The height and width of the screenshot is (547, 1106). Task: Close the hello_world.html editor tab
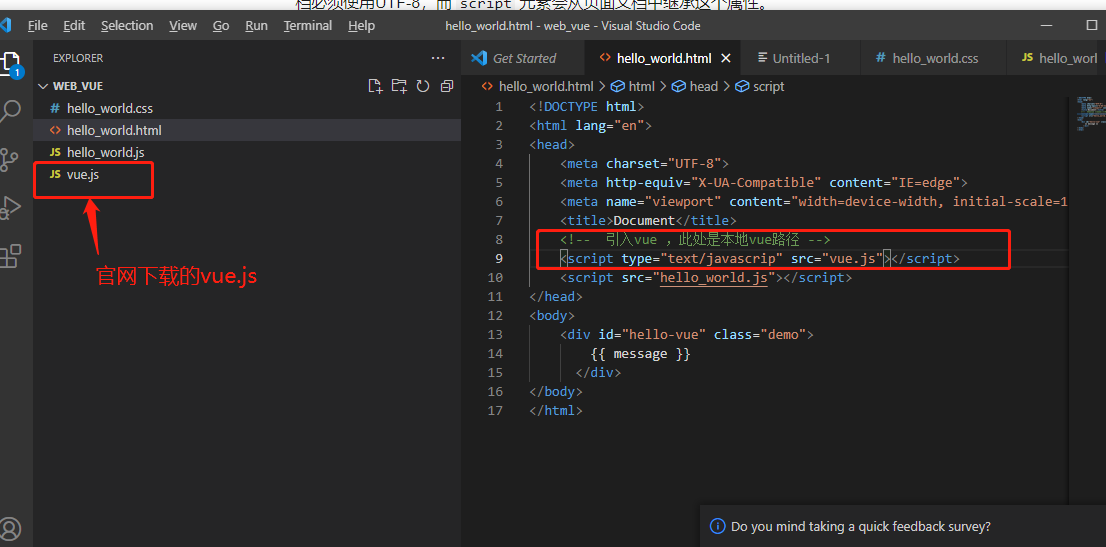tap(726, 59)
